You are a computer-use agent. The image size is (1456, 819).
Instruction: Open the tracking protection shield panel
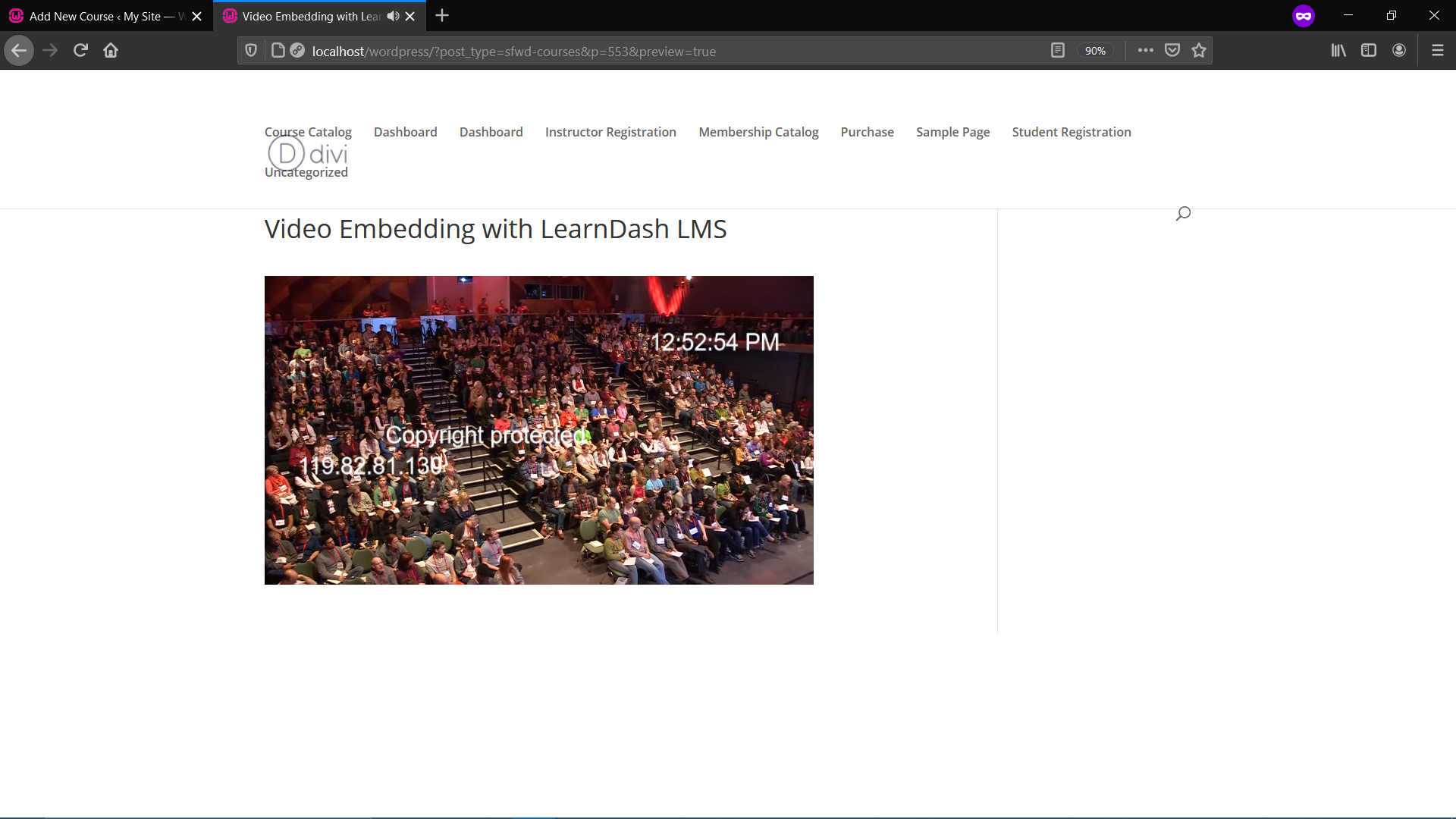[251, 51]
